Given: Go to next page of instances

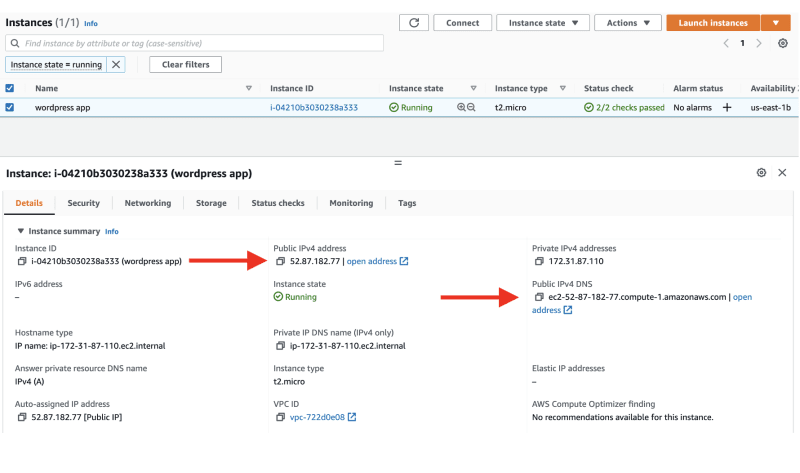Looking at the screenshot, I should pos(759,43).
